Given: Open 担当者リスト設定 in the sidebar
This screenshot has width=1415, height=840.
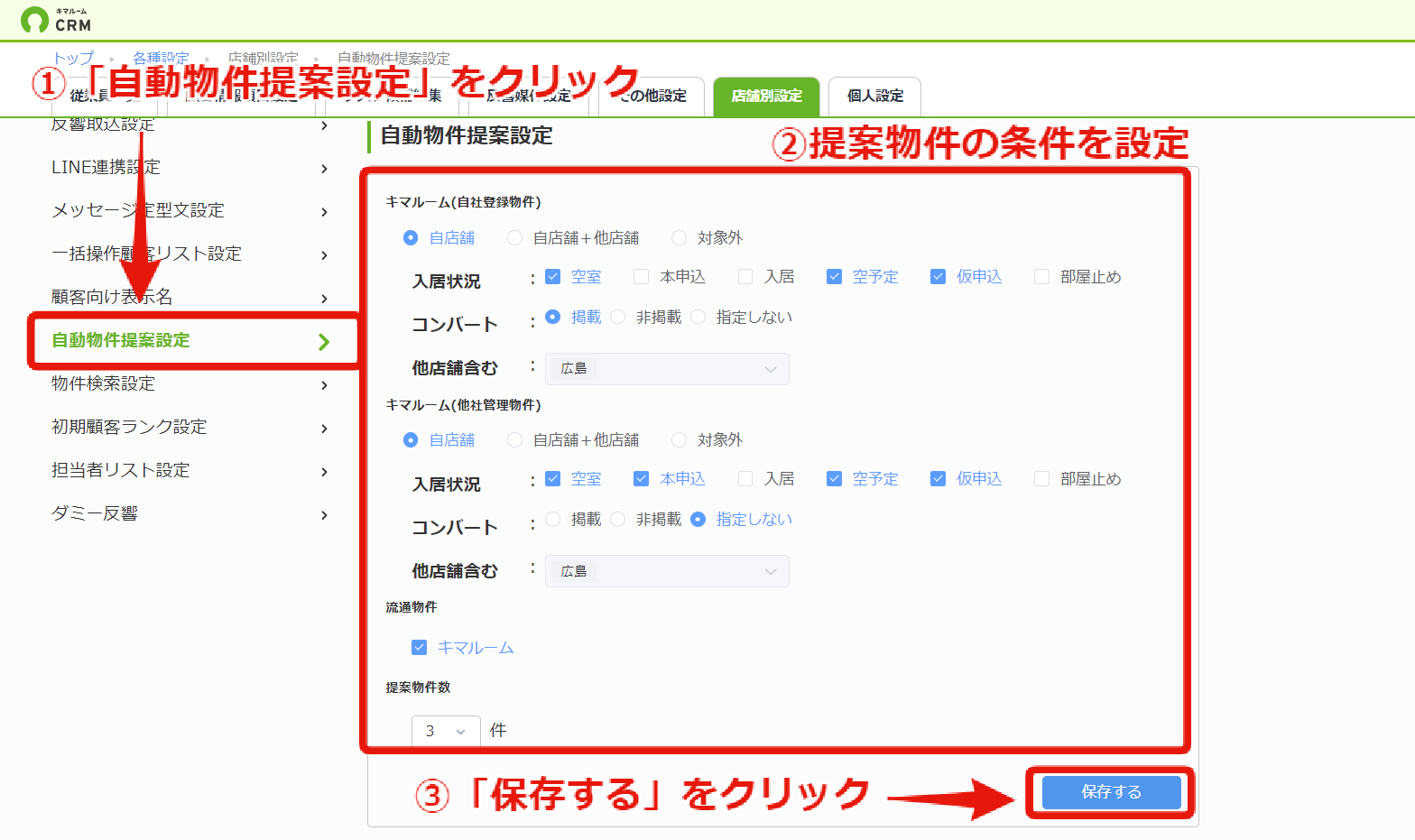Looking at the screenshot, I should click(x=121, y=470).
